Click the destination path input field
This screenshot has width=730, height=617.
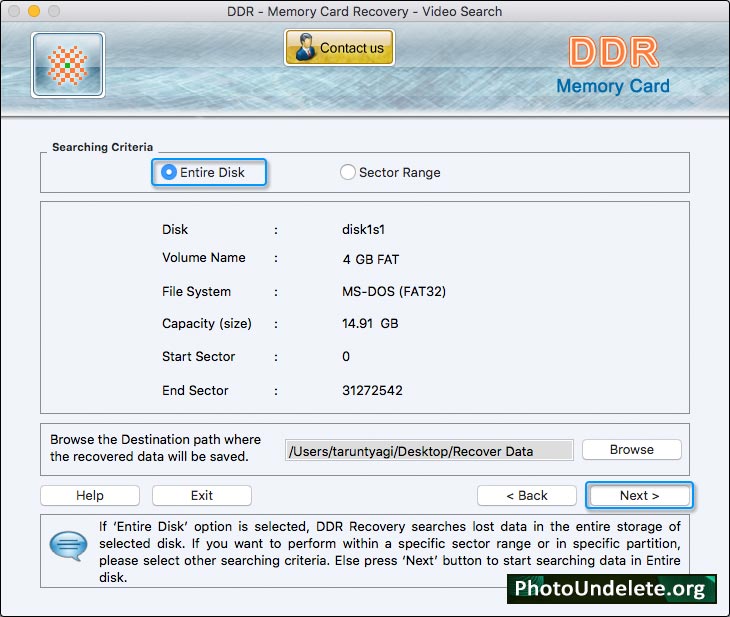click(429, 450)
